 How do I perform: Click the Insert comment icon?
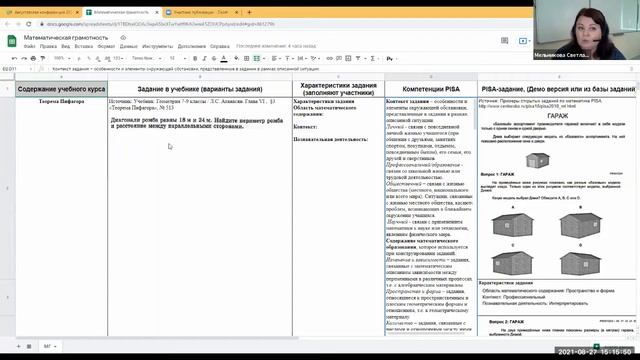click(339, 59)
